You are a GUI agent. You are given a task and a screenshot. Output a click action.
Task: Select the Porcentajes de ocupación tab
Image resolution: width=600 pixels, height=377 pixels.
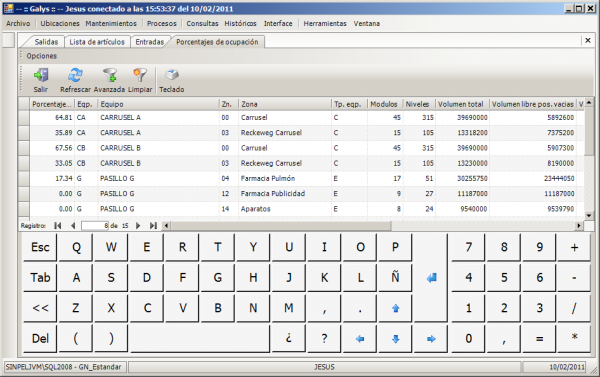click(x=217, y=42)
